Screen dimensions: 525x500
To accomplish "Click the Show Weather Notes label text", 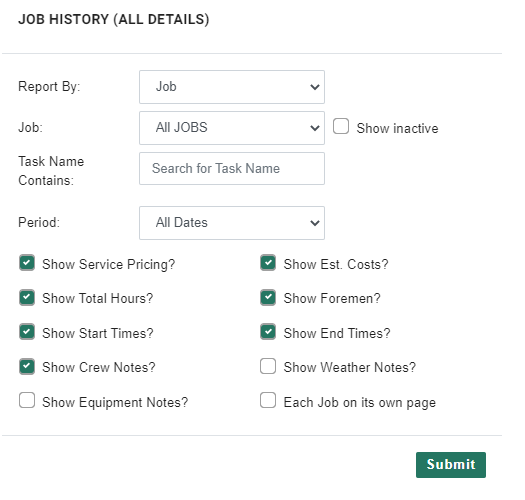I will click(350, 367).
